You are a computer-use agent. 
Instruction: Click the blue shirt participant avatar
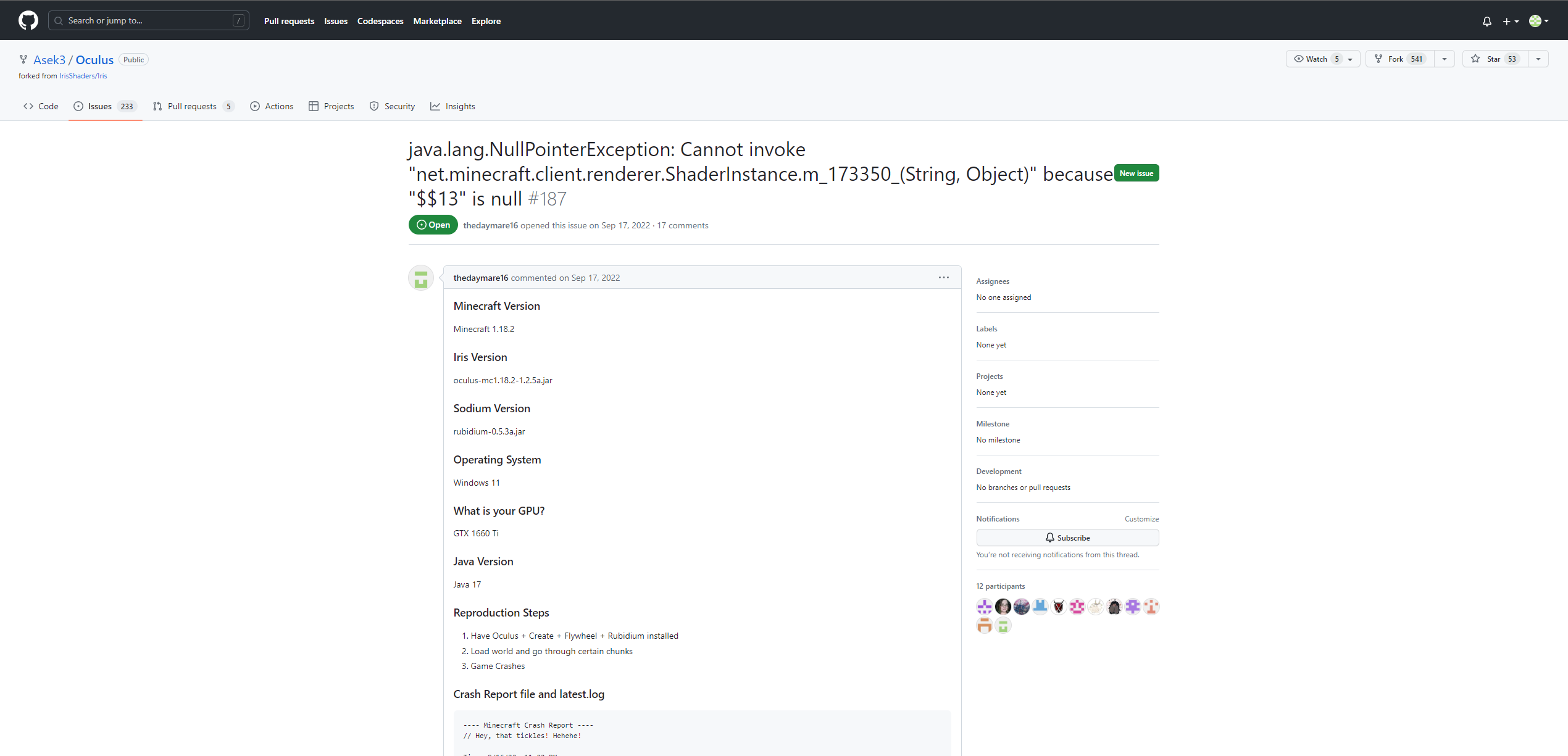click(1040, 607)
